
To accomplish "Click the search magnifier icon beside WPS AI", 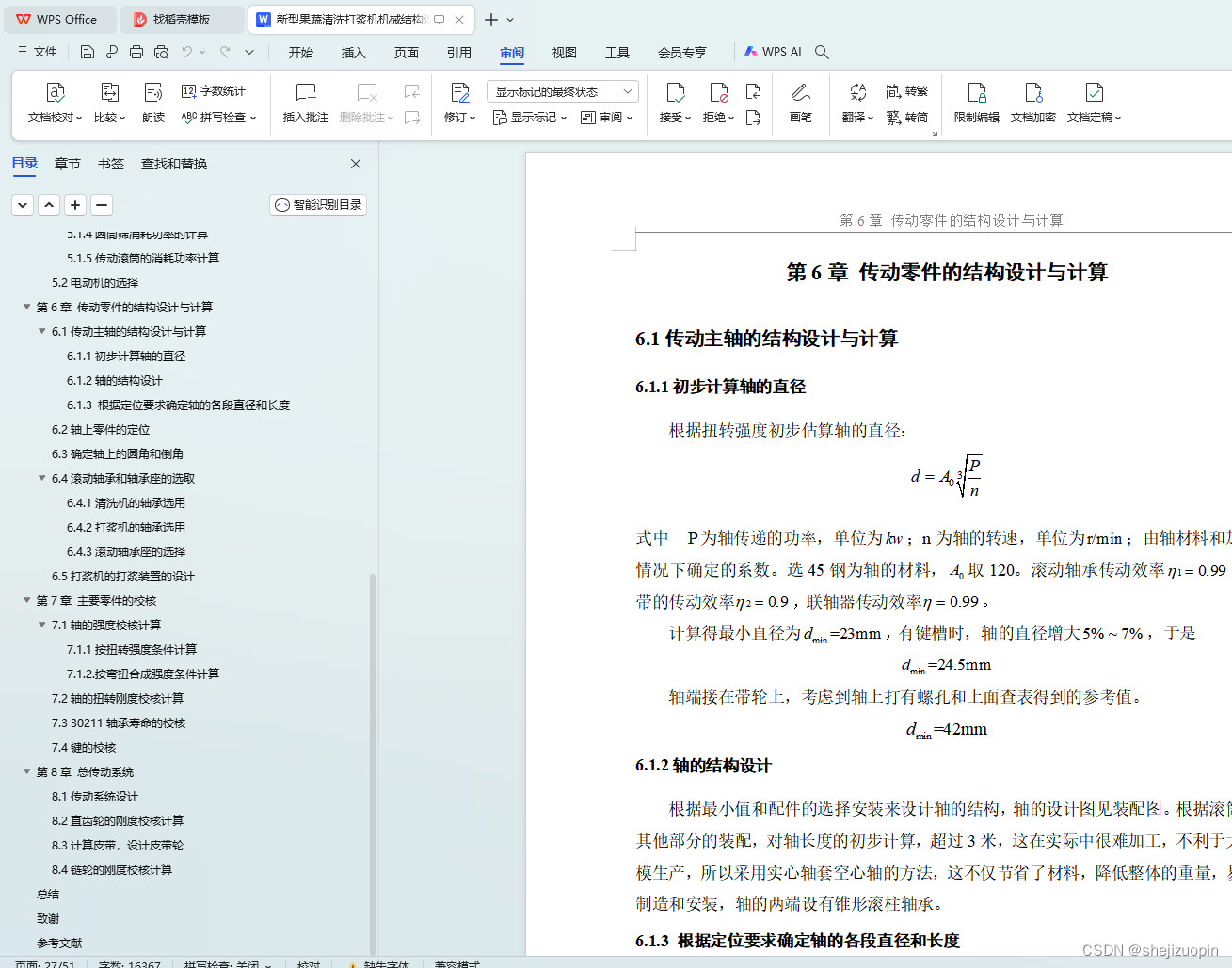I will 822,52.
